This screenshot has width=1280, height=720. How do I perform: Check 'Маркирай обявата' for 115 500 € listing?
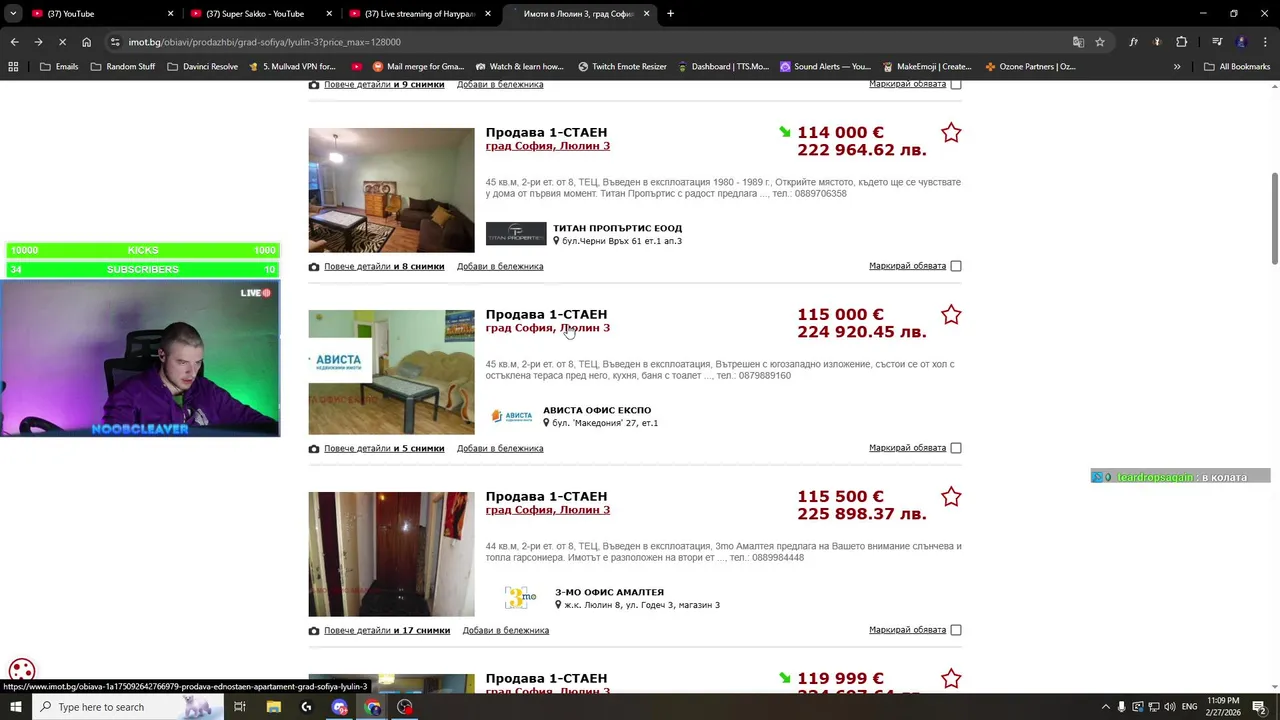pos(956,630)
